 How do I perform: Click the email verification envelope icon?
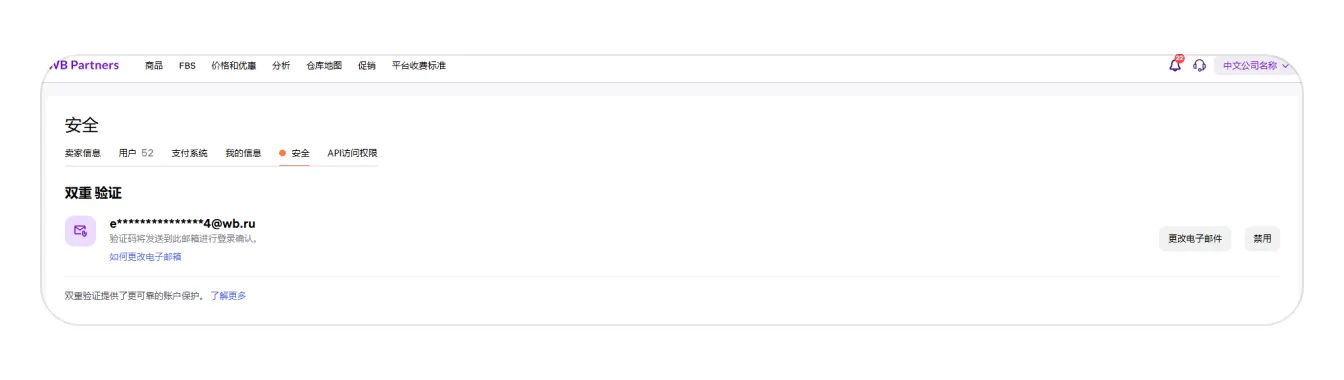(x=80, y=231)
